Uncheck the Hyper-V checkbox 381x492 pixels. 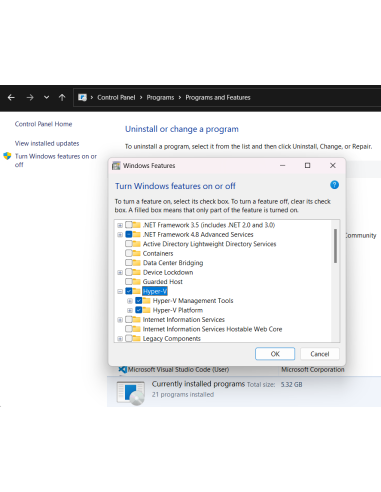click(x=129, y=291)
